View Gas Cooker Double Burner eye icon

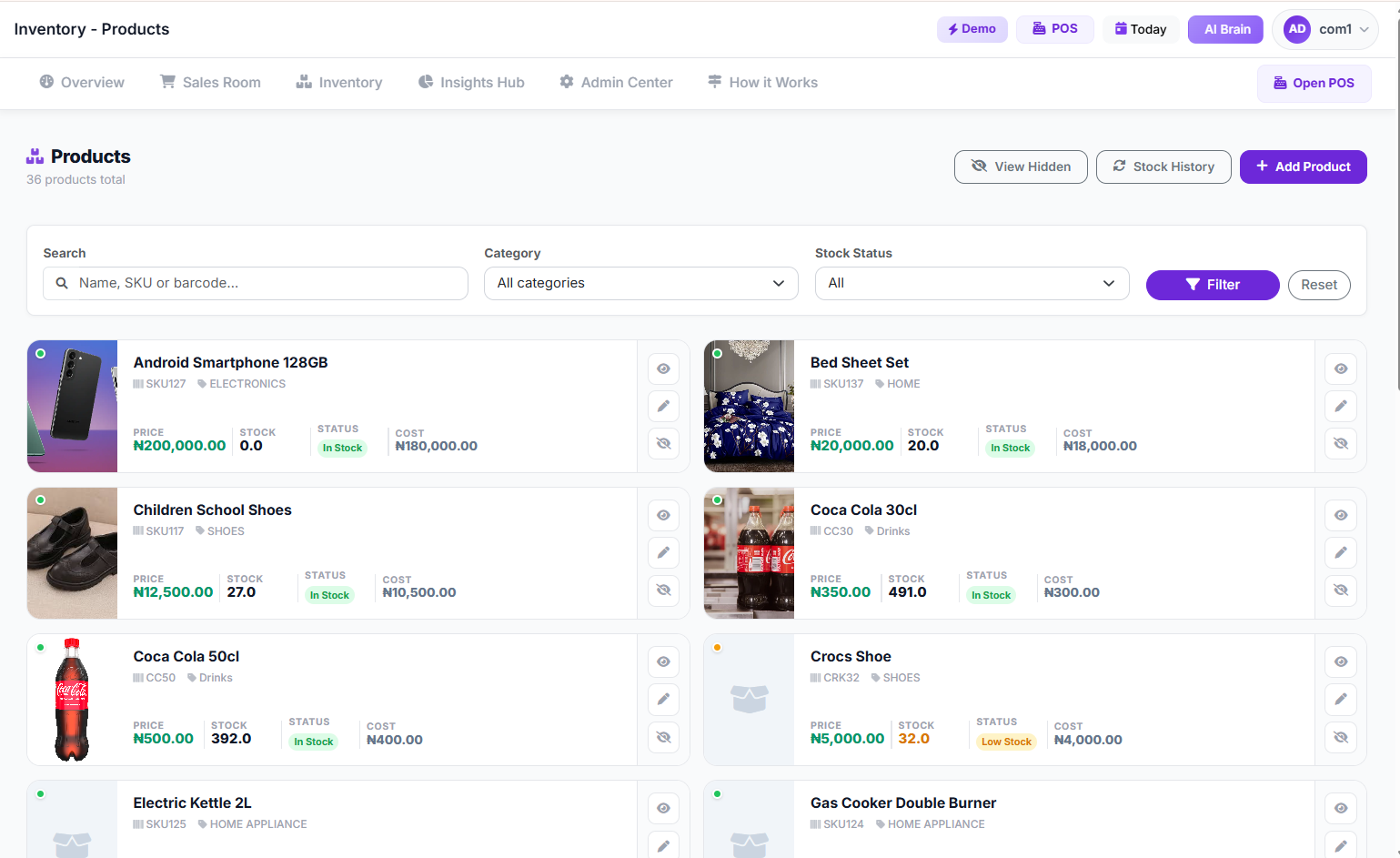pos(1341,808)
